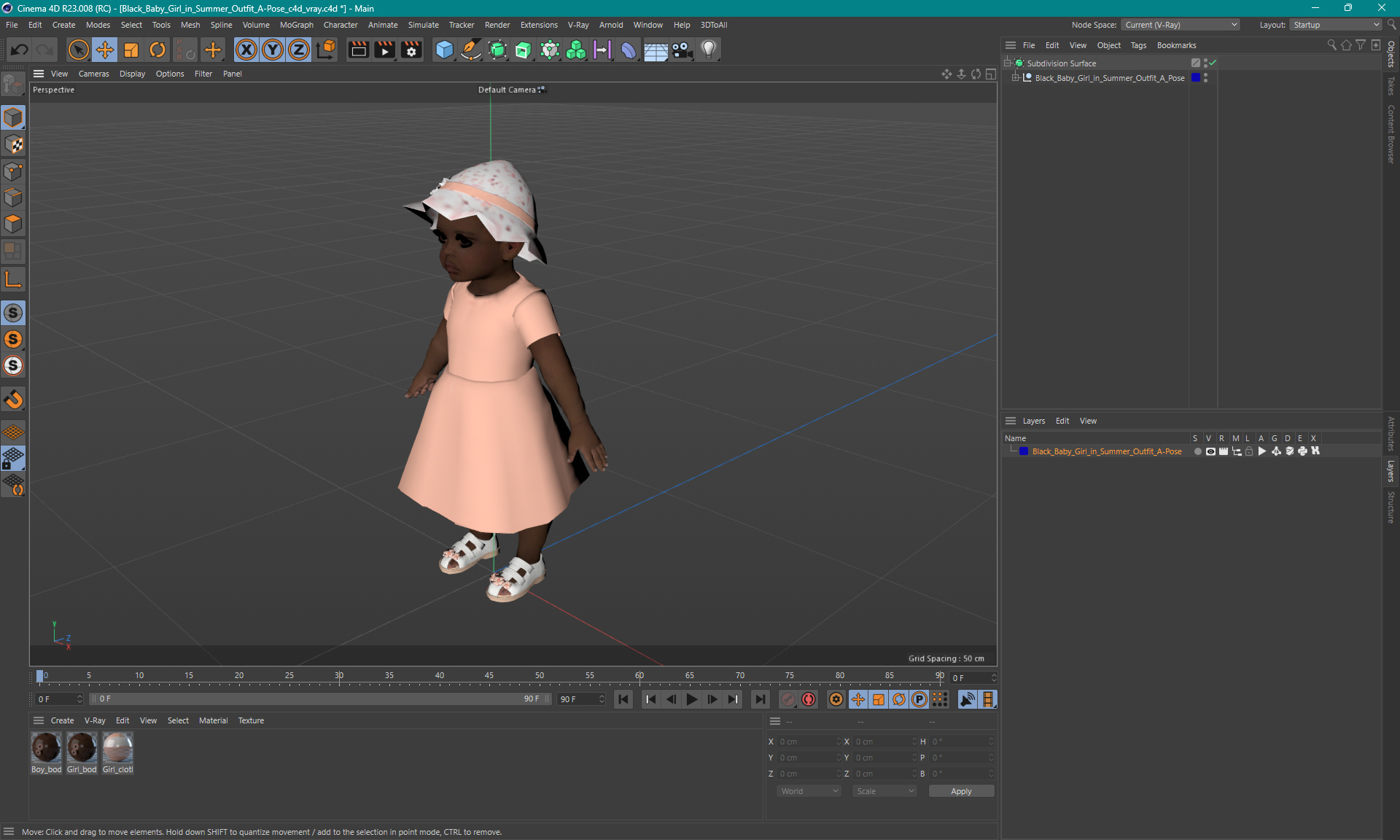Open Render Settings icon
This screenshot has width=1400, height=840.
[x=411, y=50]
